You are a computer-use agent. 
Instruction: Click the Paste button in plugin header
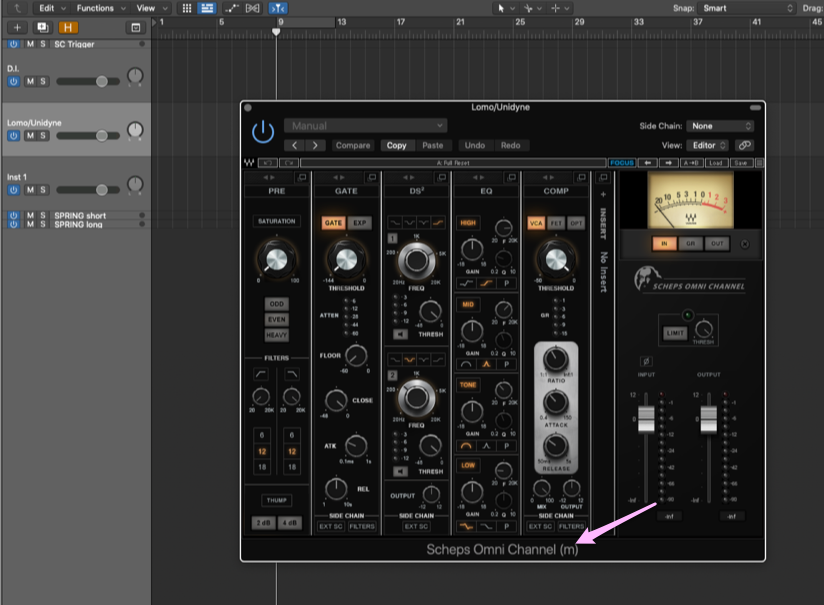coord(432,146)
